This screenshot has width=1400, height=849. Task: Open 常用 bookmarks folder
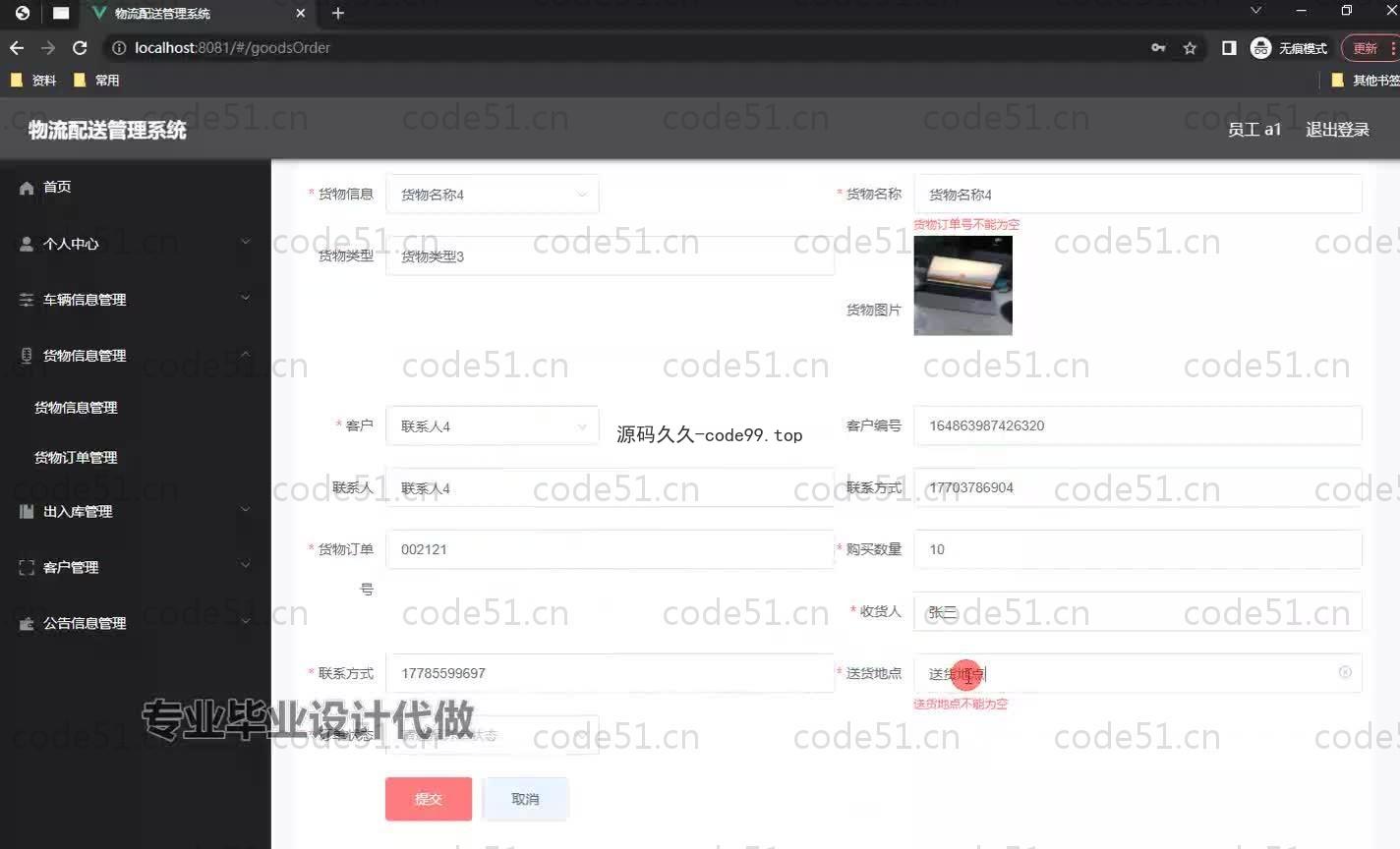[x=96, y=81]
